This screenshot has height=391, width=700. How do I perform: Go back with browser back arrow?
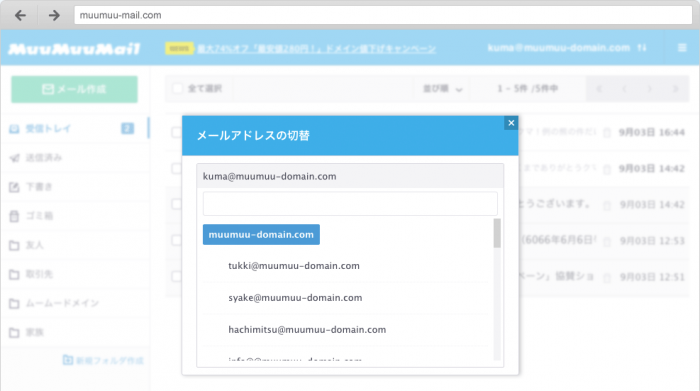click(x=21, y=16)
